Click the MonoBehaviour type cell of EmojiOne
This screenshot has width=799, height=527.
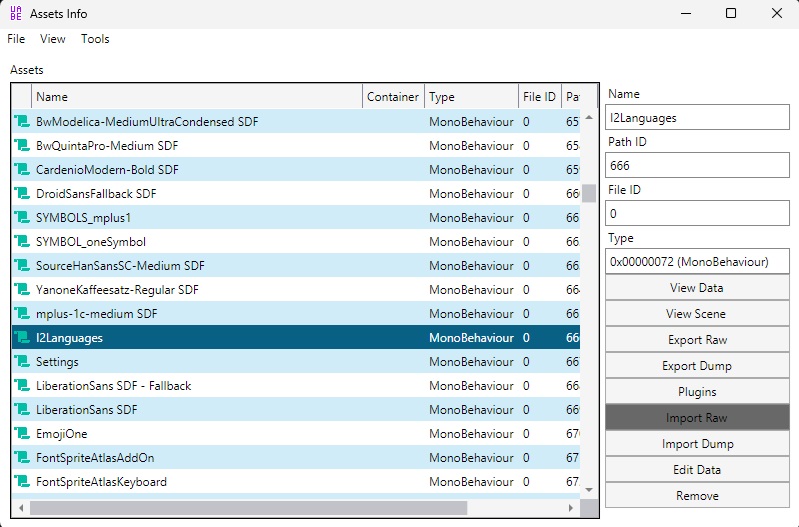pyautogui.click(x=471, y=433)
